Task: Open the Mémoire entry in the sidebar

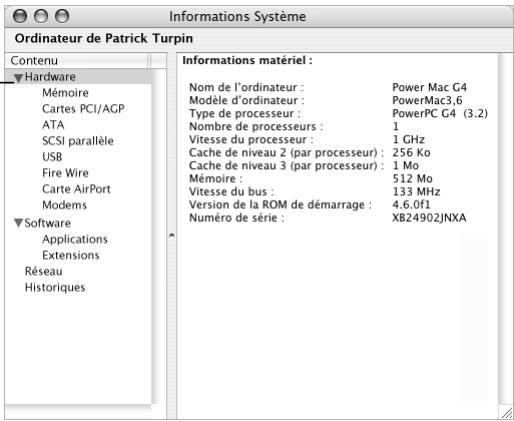Action: (x=65, y=93)
